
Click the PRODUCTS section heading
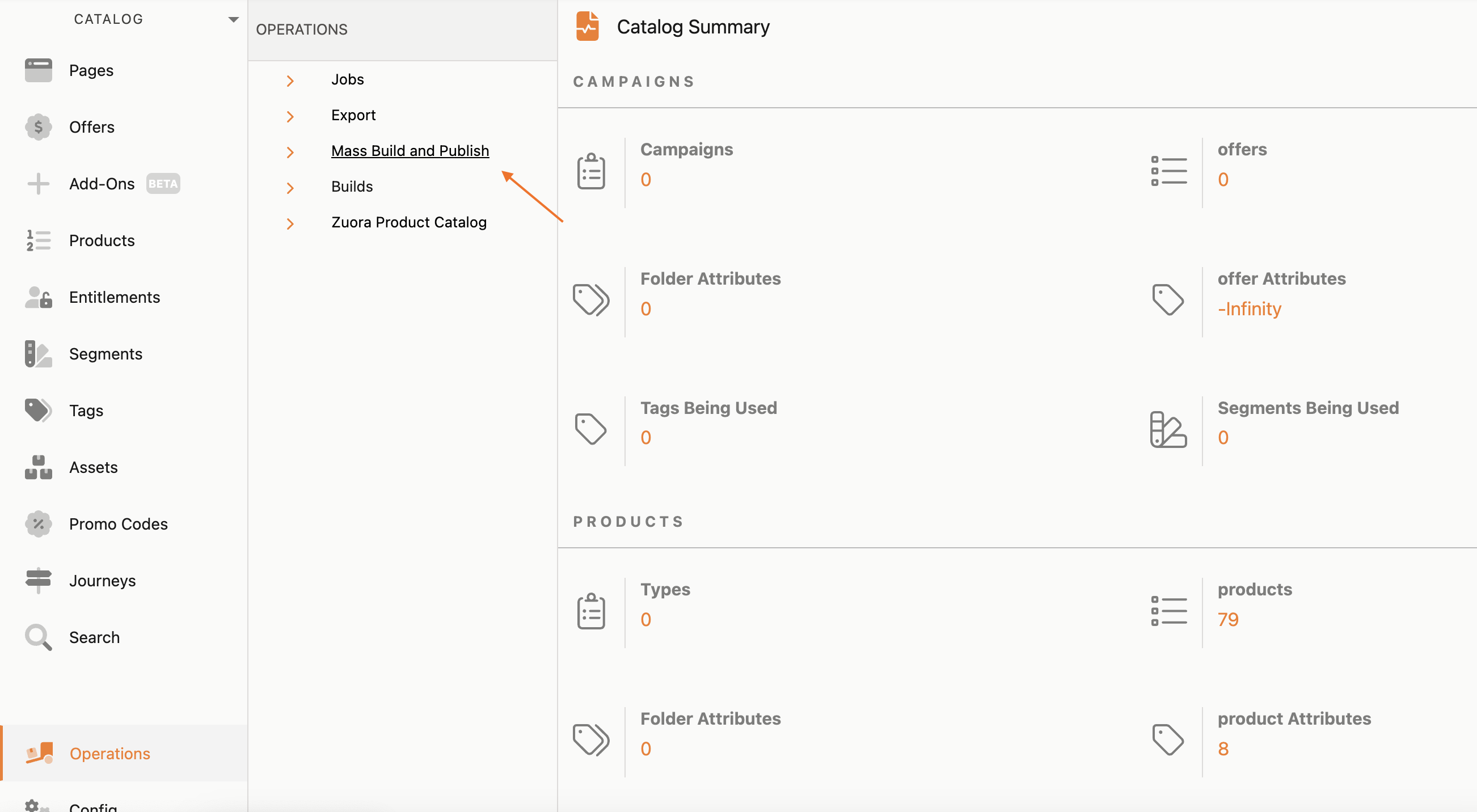pos(628,522)
